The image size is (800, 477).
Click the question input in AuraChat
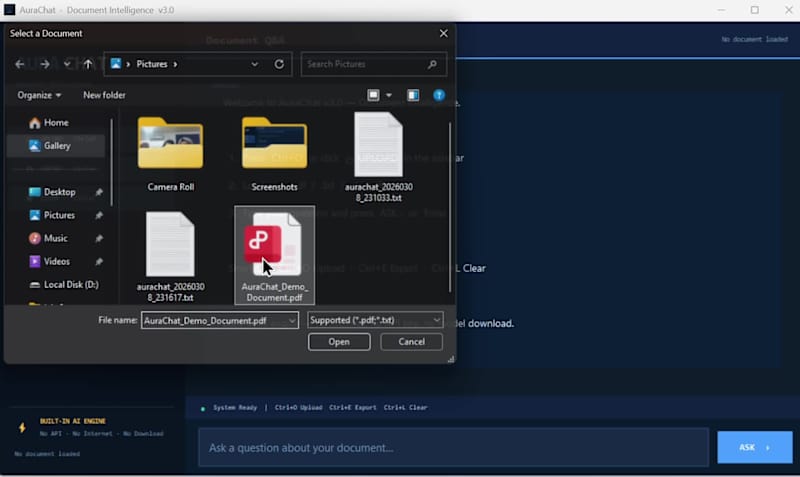454,448
